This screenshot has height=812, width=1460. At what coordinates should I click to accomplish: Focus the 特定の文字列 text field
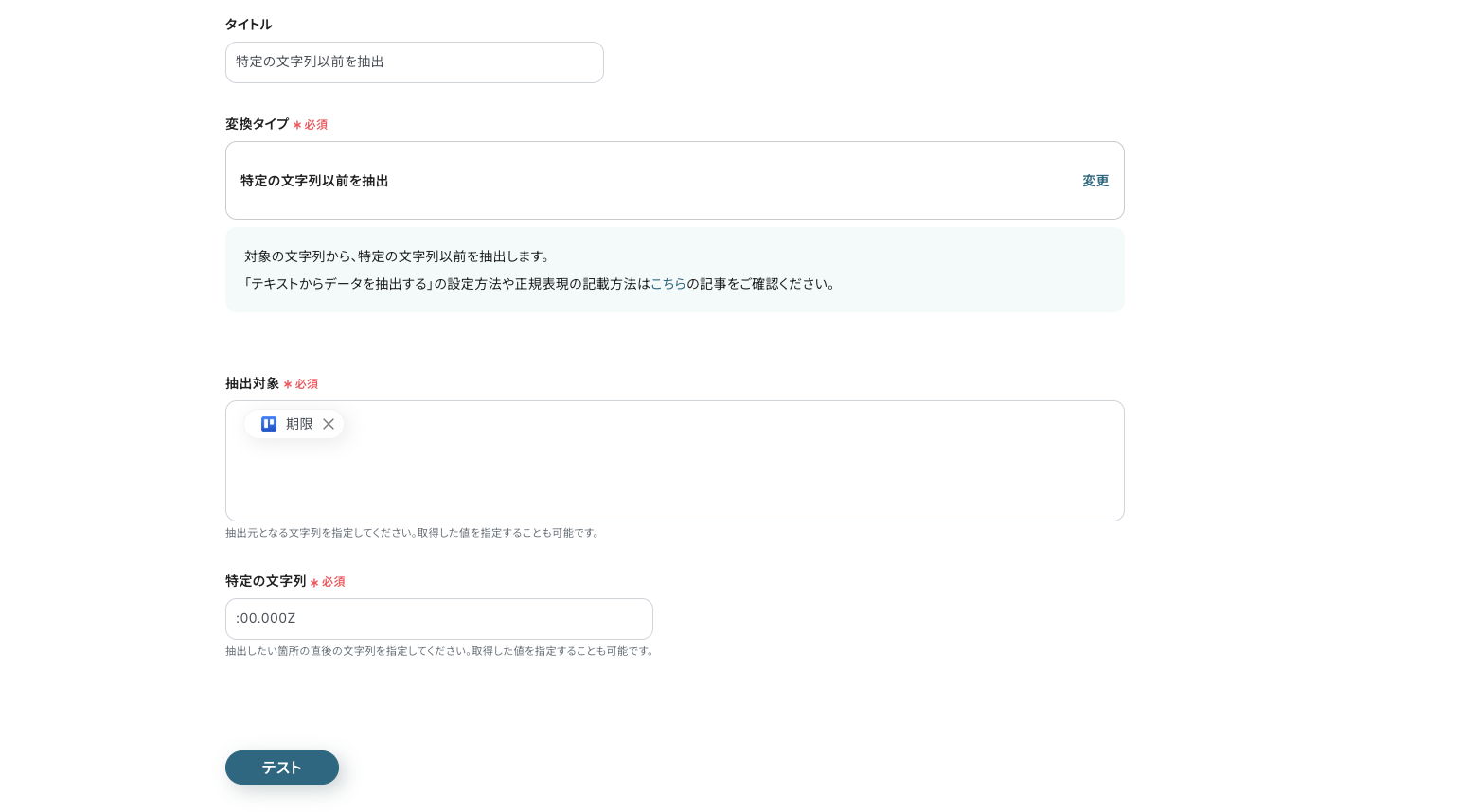pyautogui.click(x=438, y=618)
